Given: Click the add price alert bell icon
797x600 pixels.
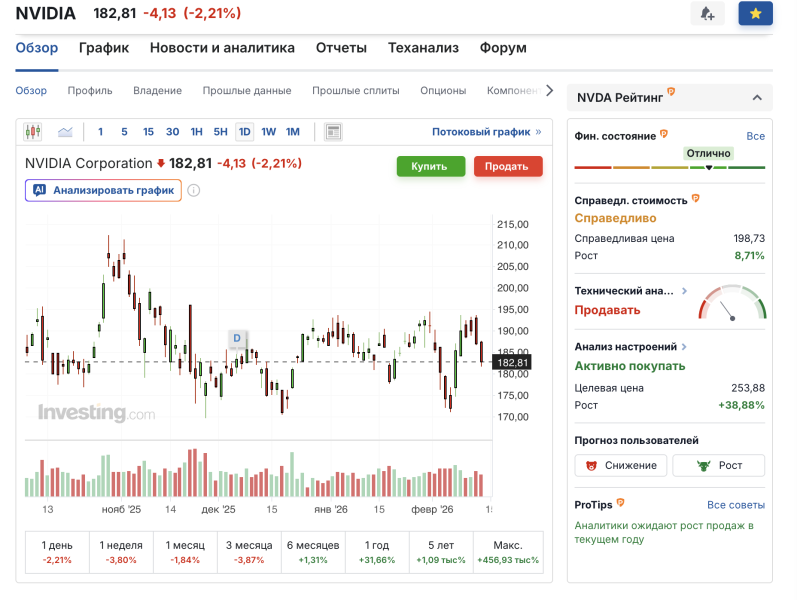Looking at the screenshot, I should (707, 13).
